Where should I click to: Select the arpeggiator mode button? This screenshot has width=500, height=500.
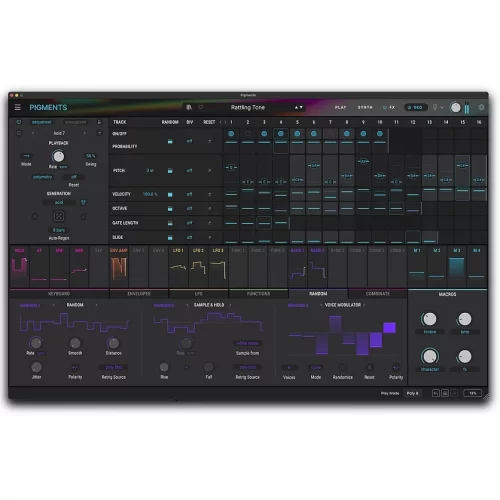coord(76,122)
